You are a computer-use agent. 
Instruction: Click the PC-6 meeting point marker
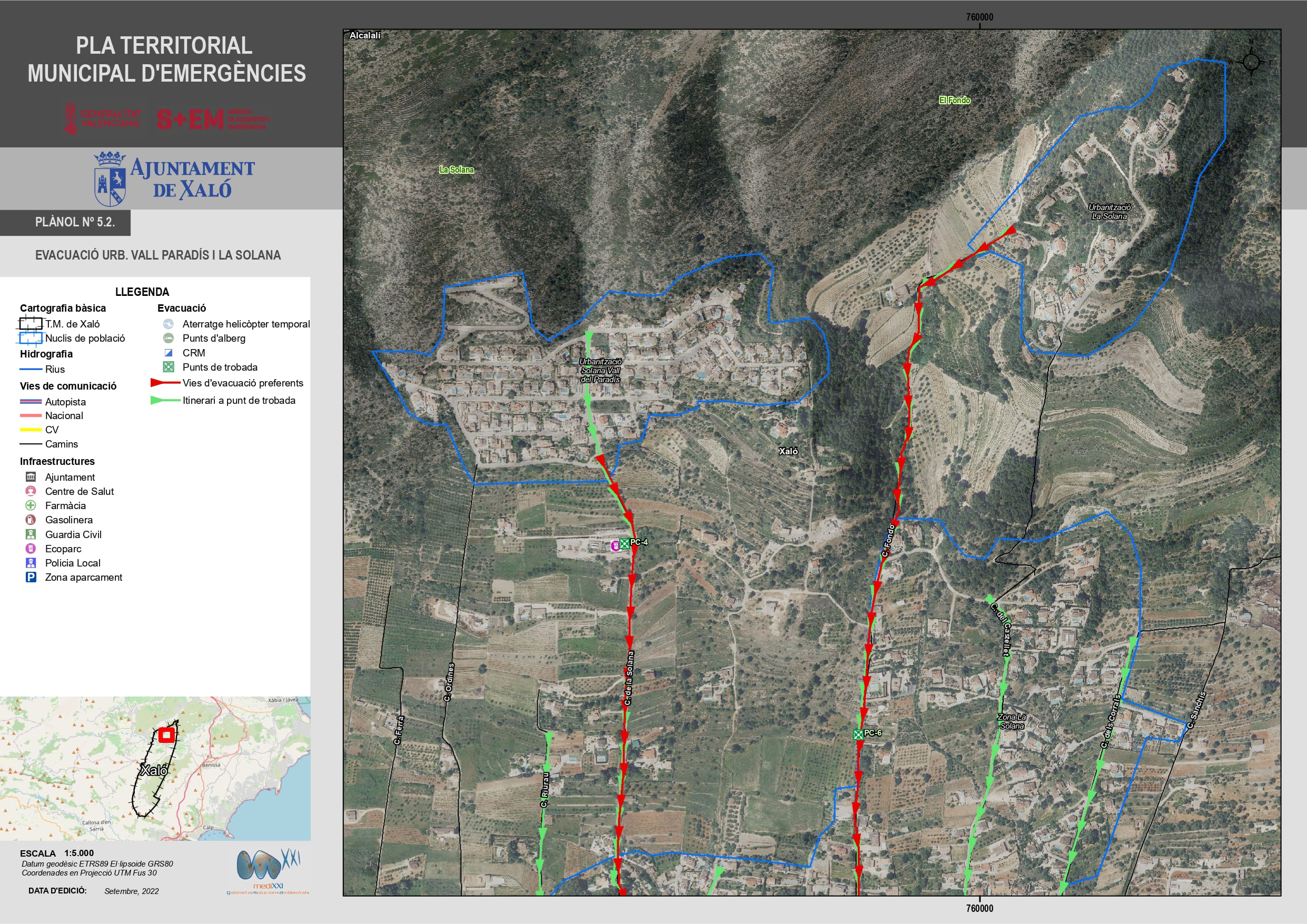(x=858, y=734)
